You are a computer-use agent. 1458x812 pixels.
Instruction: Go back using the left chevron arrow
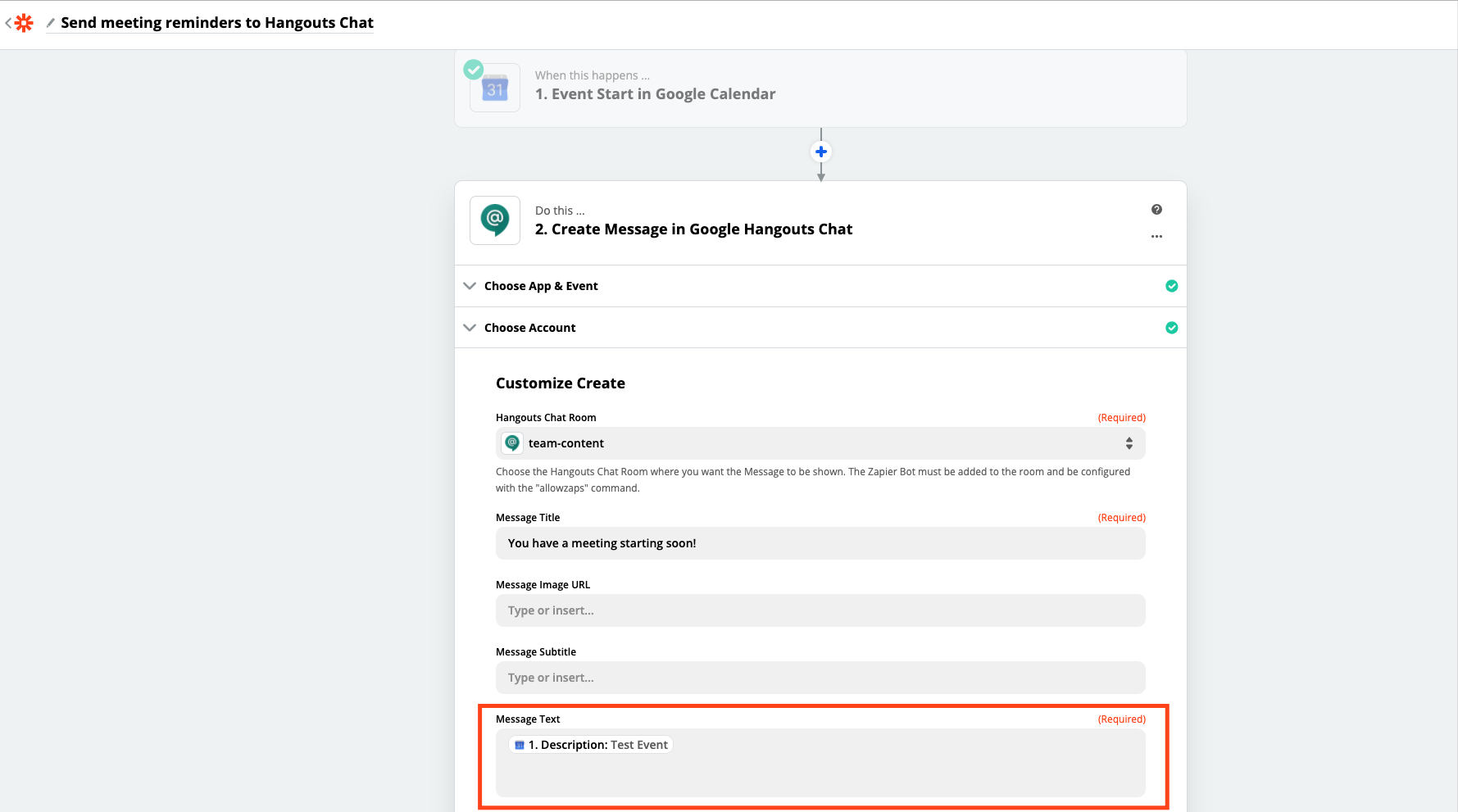pos(8,23)
